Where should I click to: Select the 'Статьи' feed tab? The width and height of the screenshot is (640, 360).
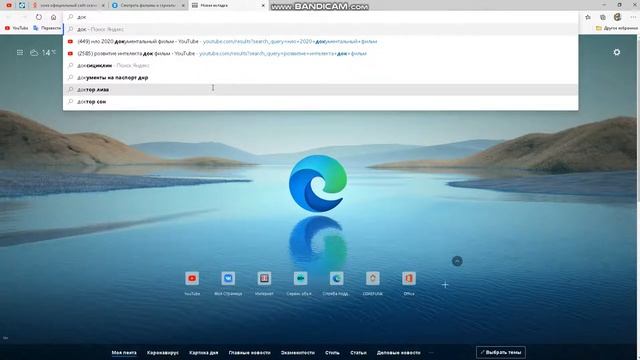pos(358,353)
